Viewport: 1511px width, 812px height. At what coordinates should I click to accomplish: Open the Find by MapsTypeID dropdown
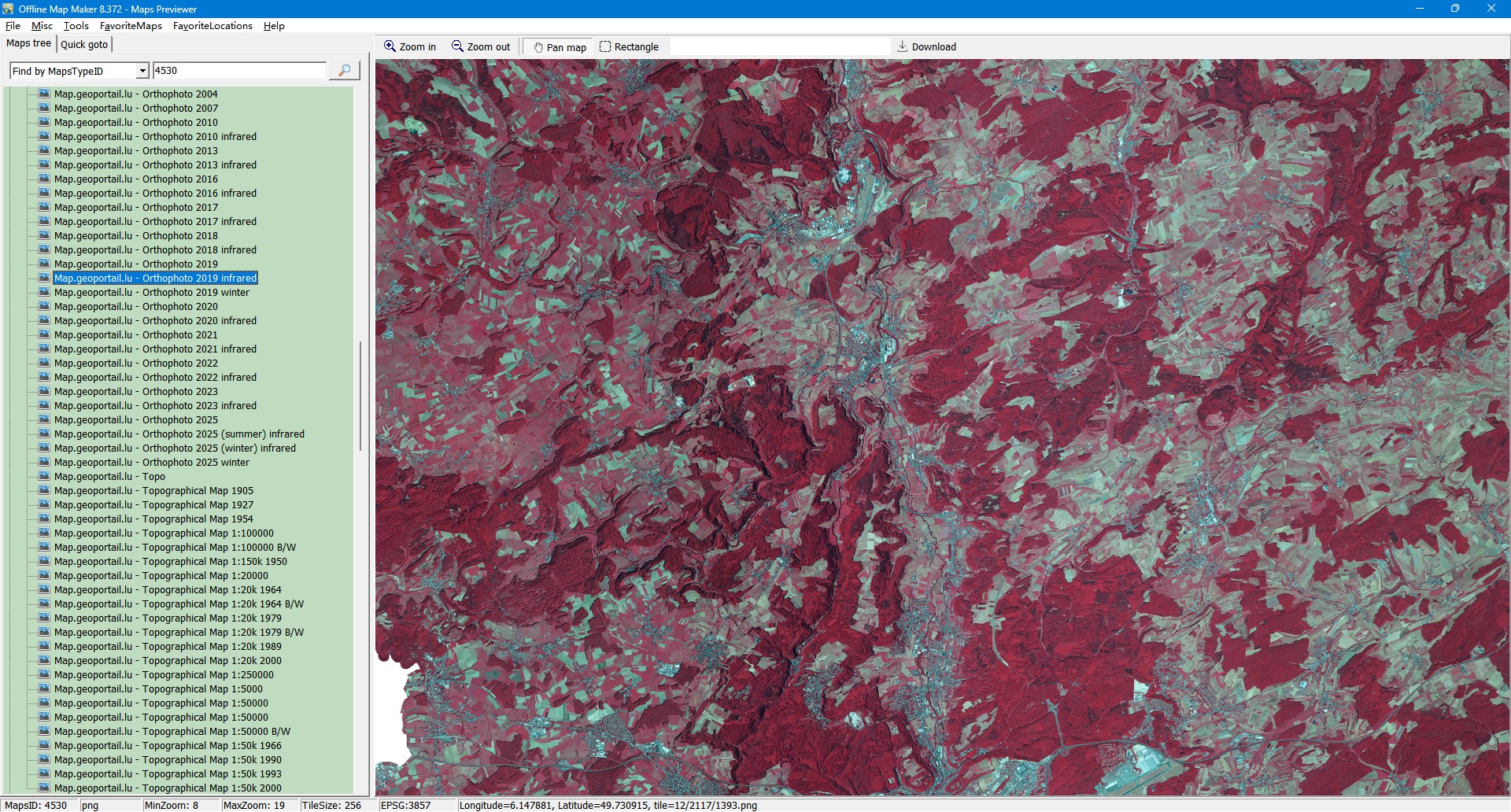point(142,71)
